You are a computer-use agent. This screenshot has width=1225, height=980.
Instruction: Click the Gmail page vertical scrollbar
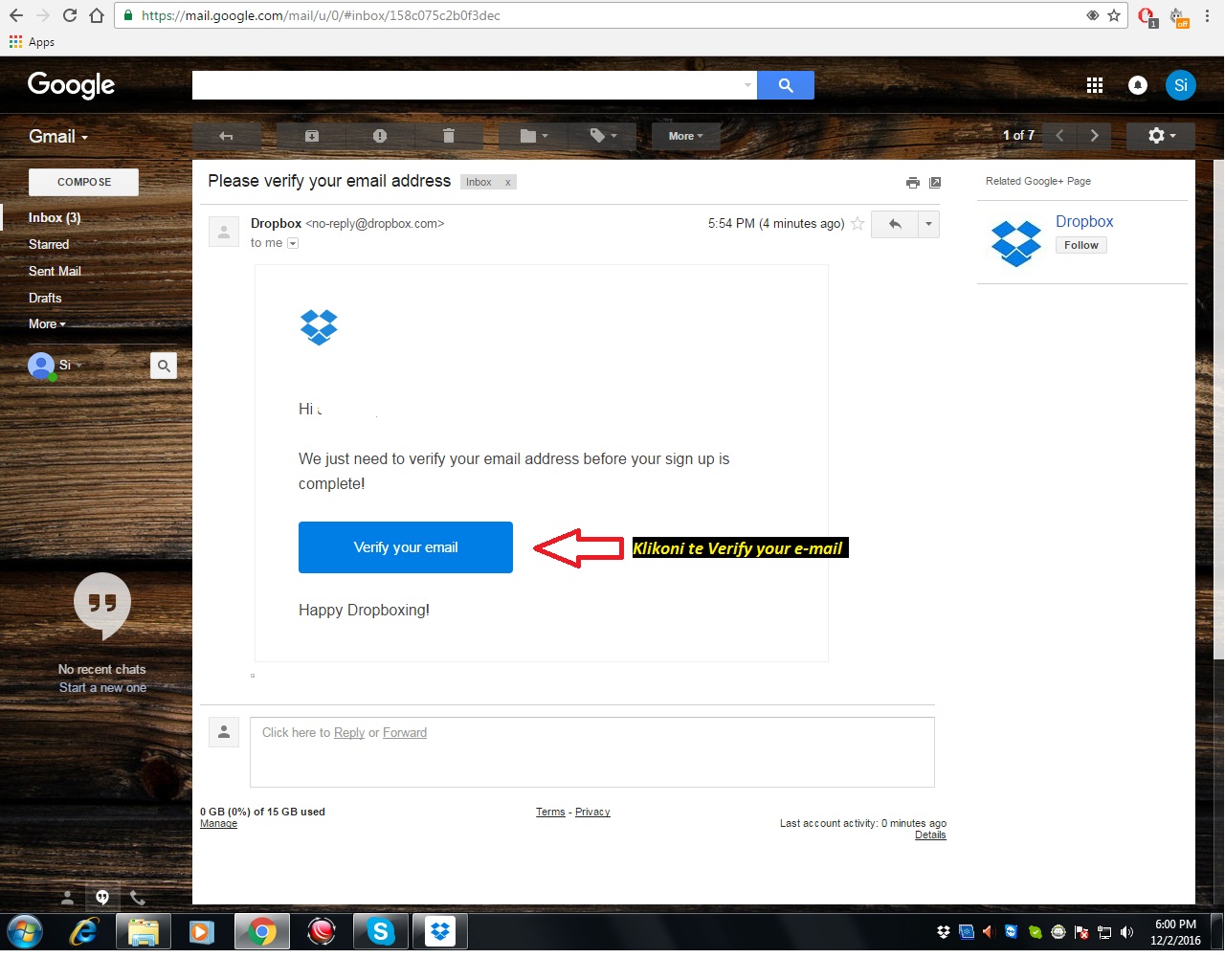coord(1218,410)
